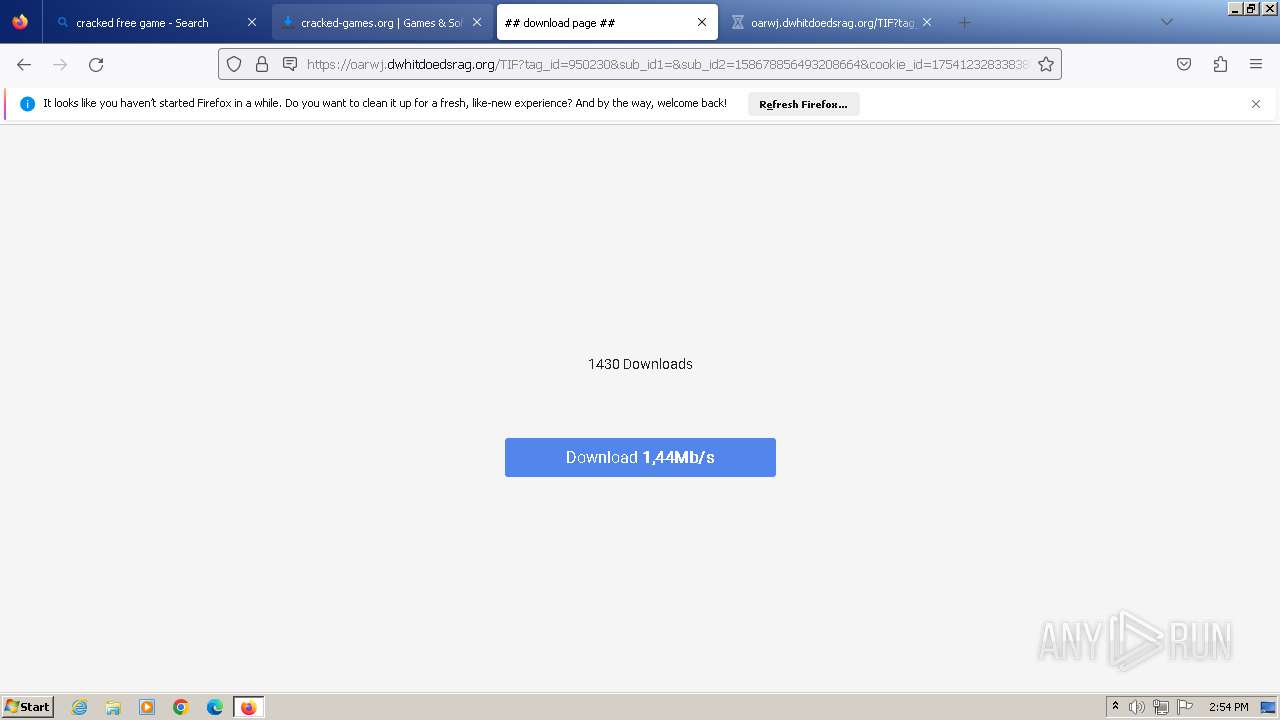View site security padlock info

point(262,64)
